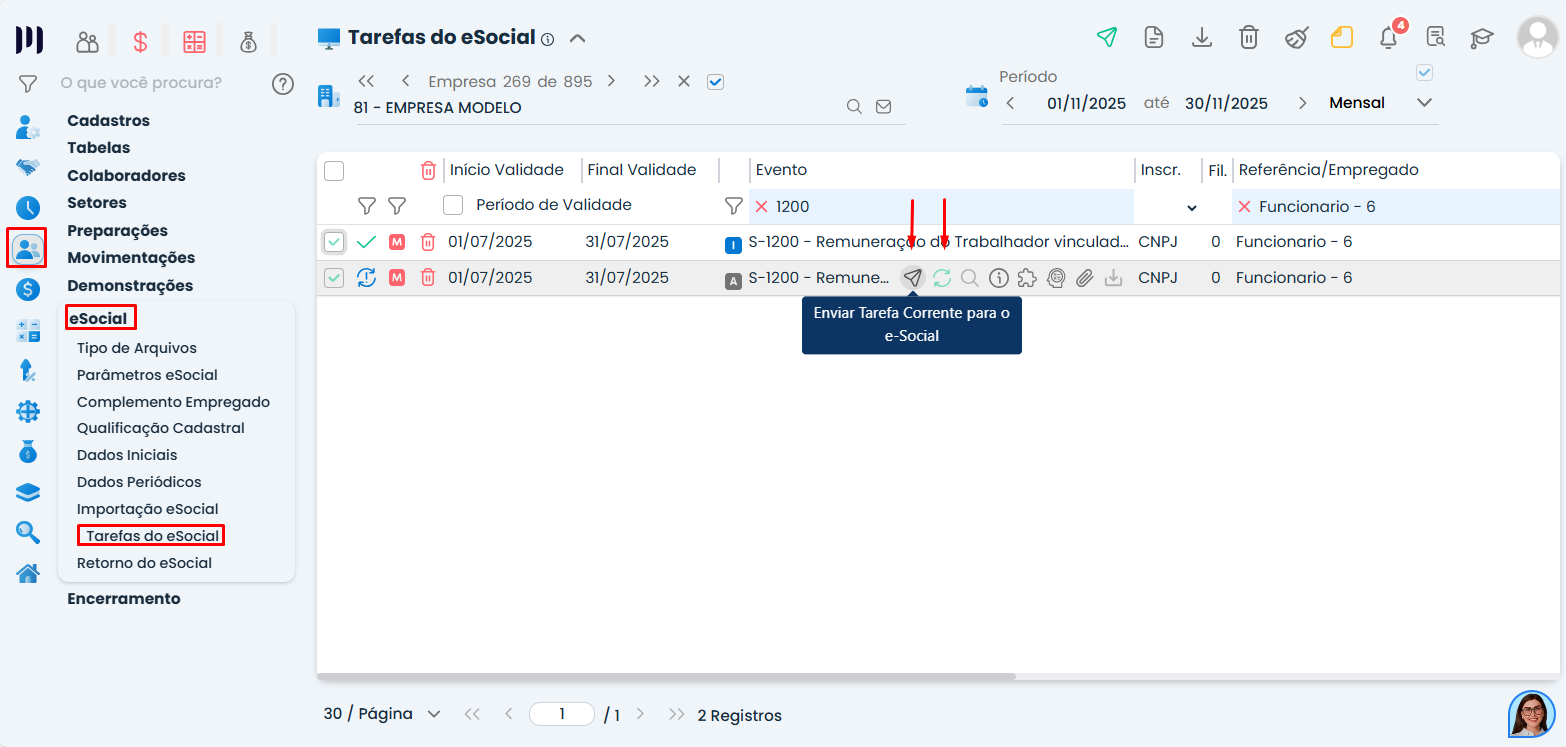Click the paper plane send icon in top toolbar

click(1106, 38)
